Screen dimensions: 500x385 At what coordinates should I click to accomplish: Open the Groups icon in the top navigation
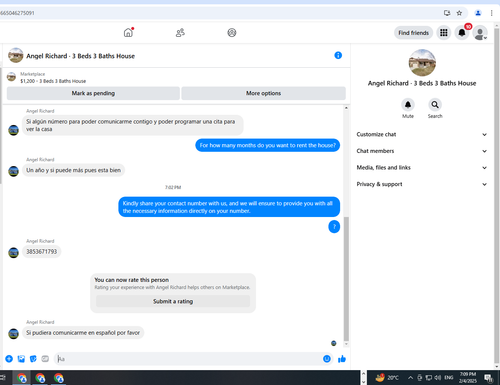click(232, 33)
